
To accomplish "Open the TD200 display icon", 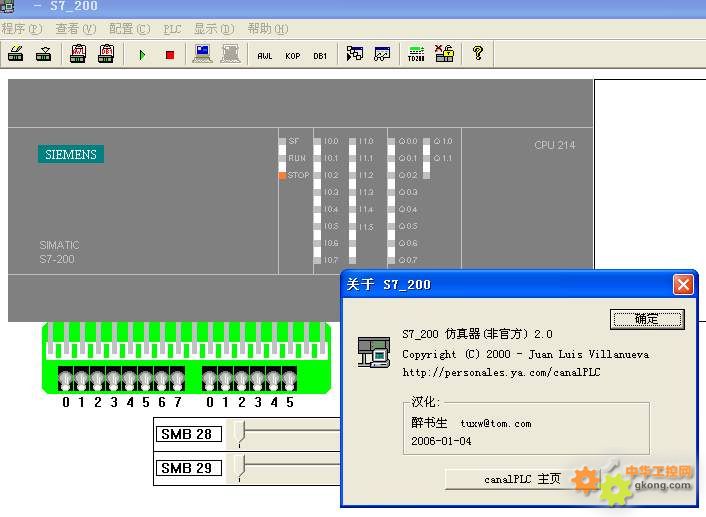I will click(x=416, y=54).
